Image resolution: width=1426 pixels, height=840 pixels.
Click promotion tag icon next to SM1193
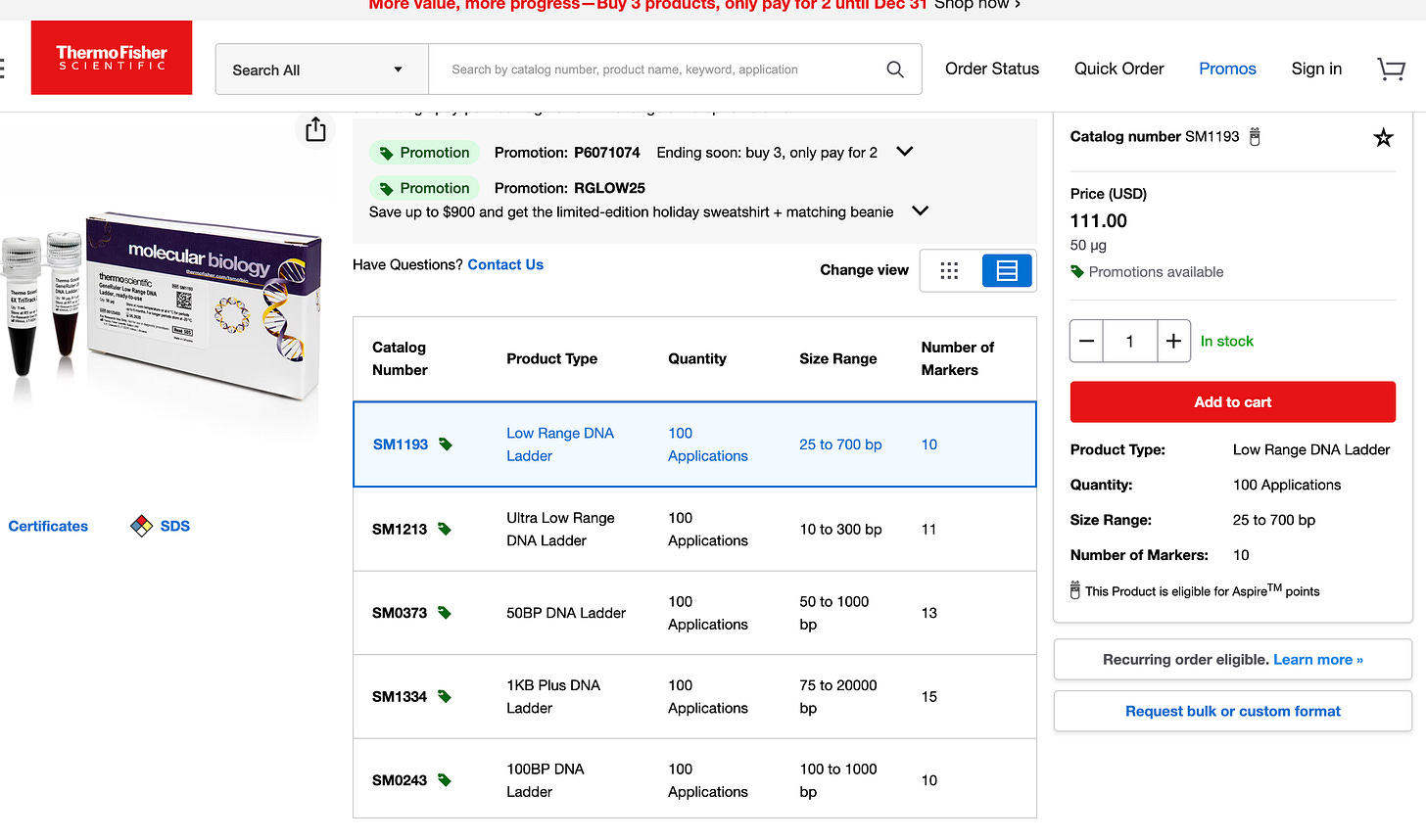point(446,444)
